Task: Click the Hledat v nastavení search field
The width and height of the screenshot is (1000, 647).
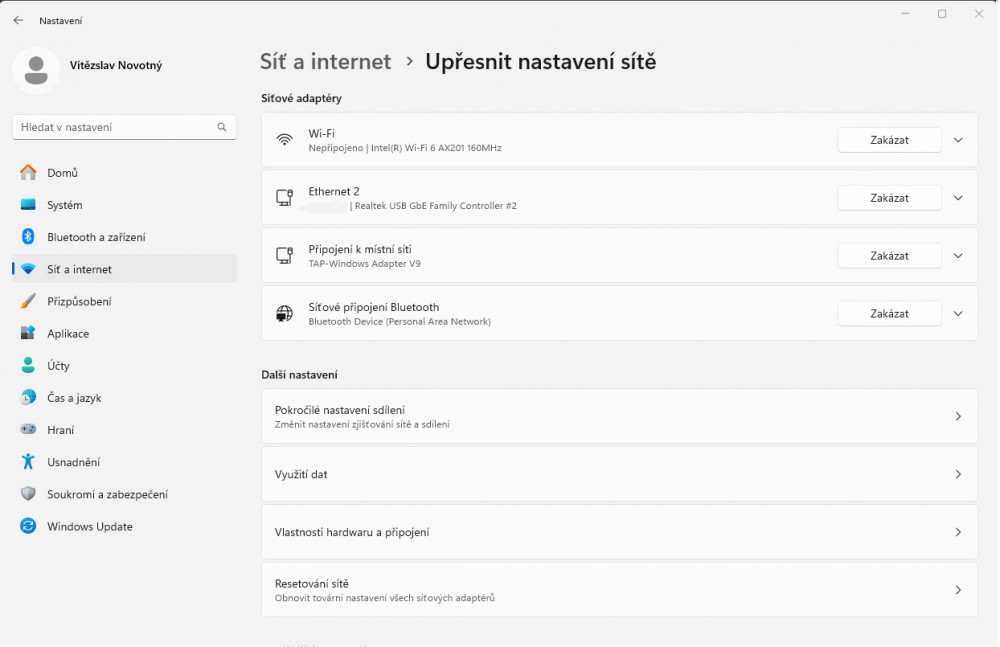Action: (x=115, y=127)
